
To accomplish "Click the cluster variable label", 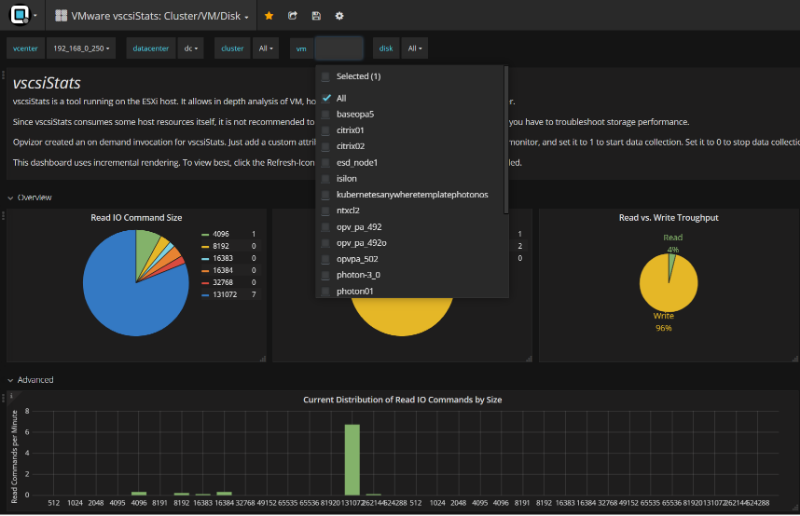I will tap(232, 48).
